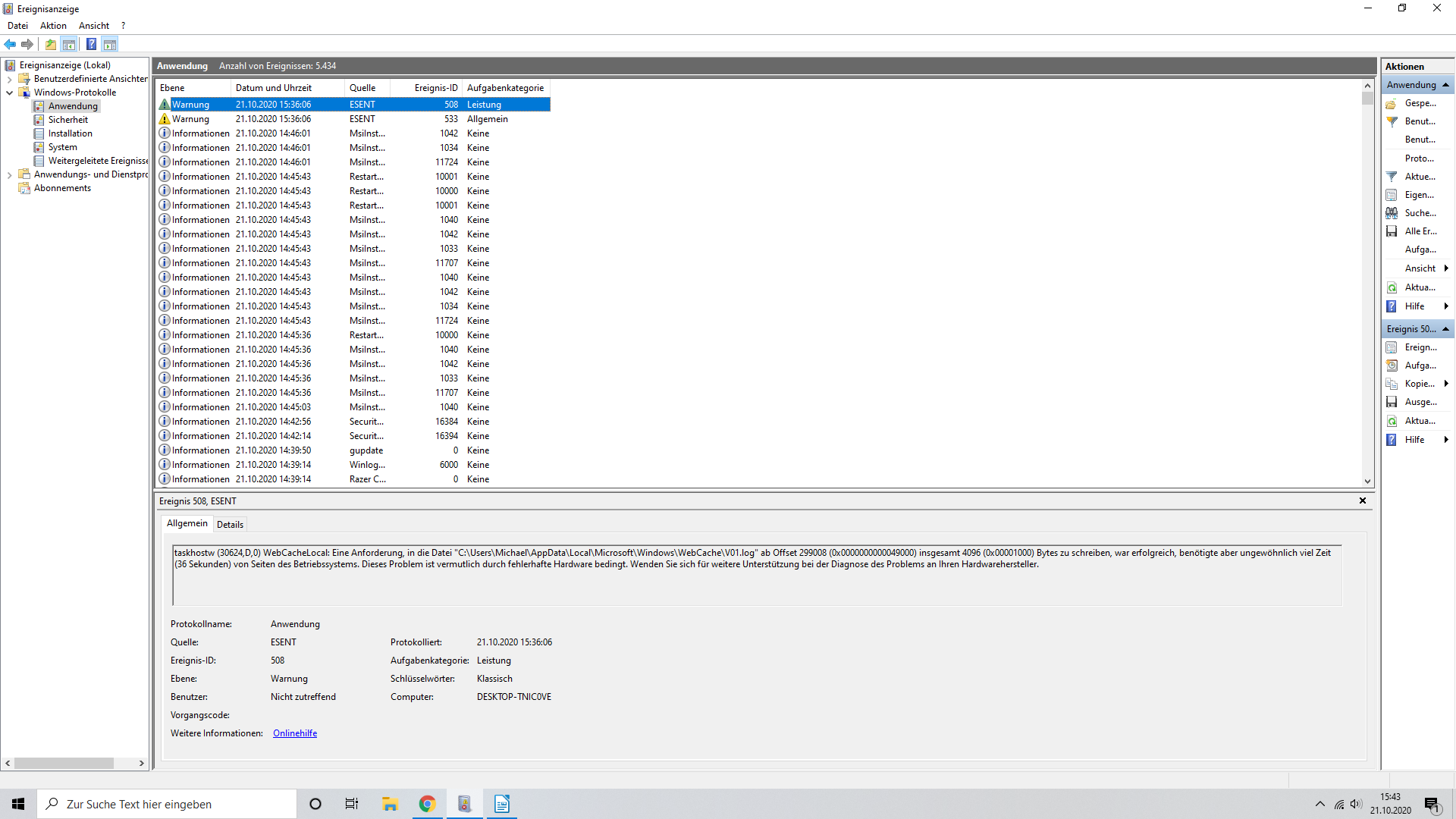The height and width of the screenshot is (819, 1456).
Task: Click the Onlinehilfe link
Action: pyautogui.click(x=295, y=733)
